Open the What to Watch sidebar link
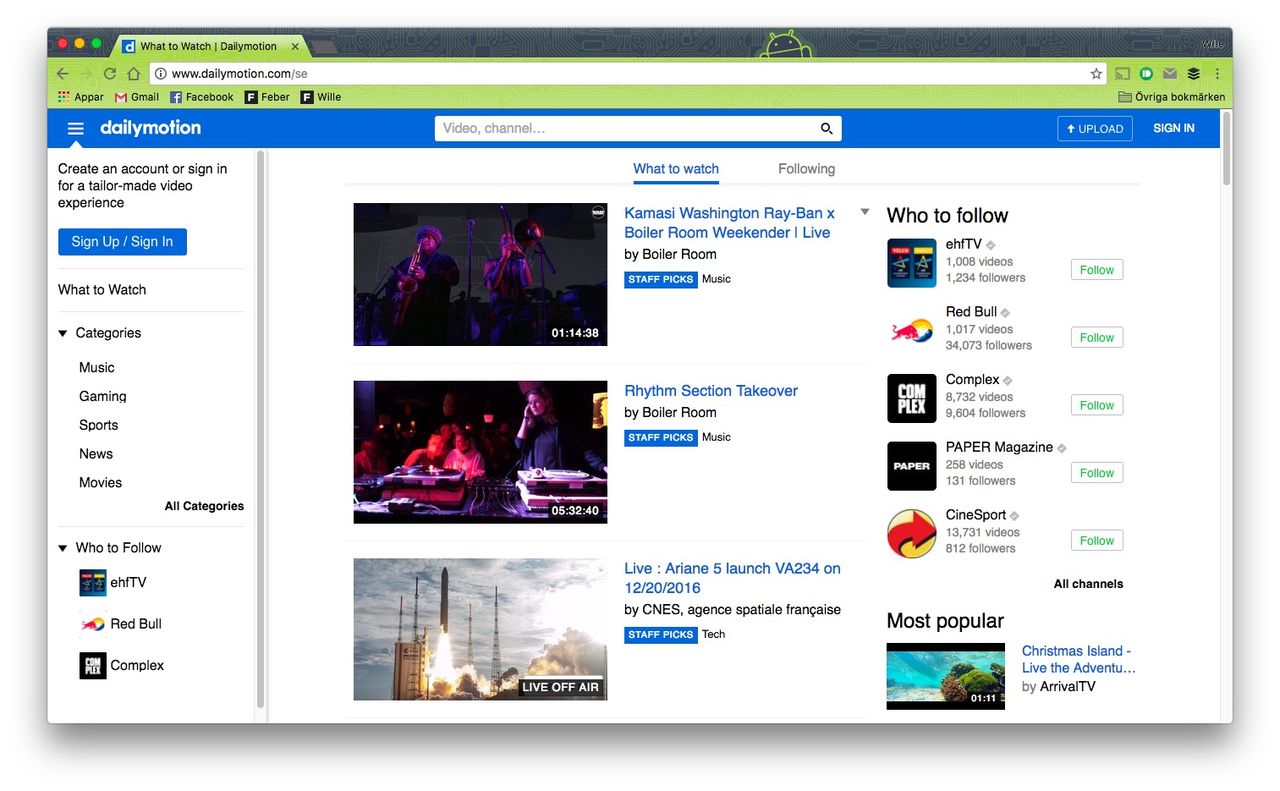 [x=102, y=290]
